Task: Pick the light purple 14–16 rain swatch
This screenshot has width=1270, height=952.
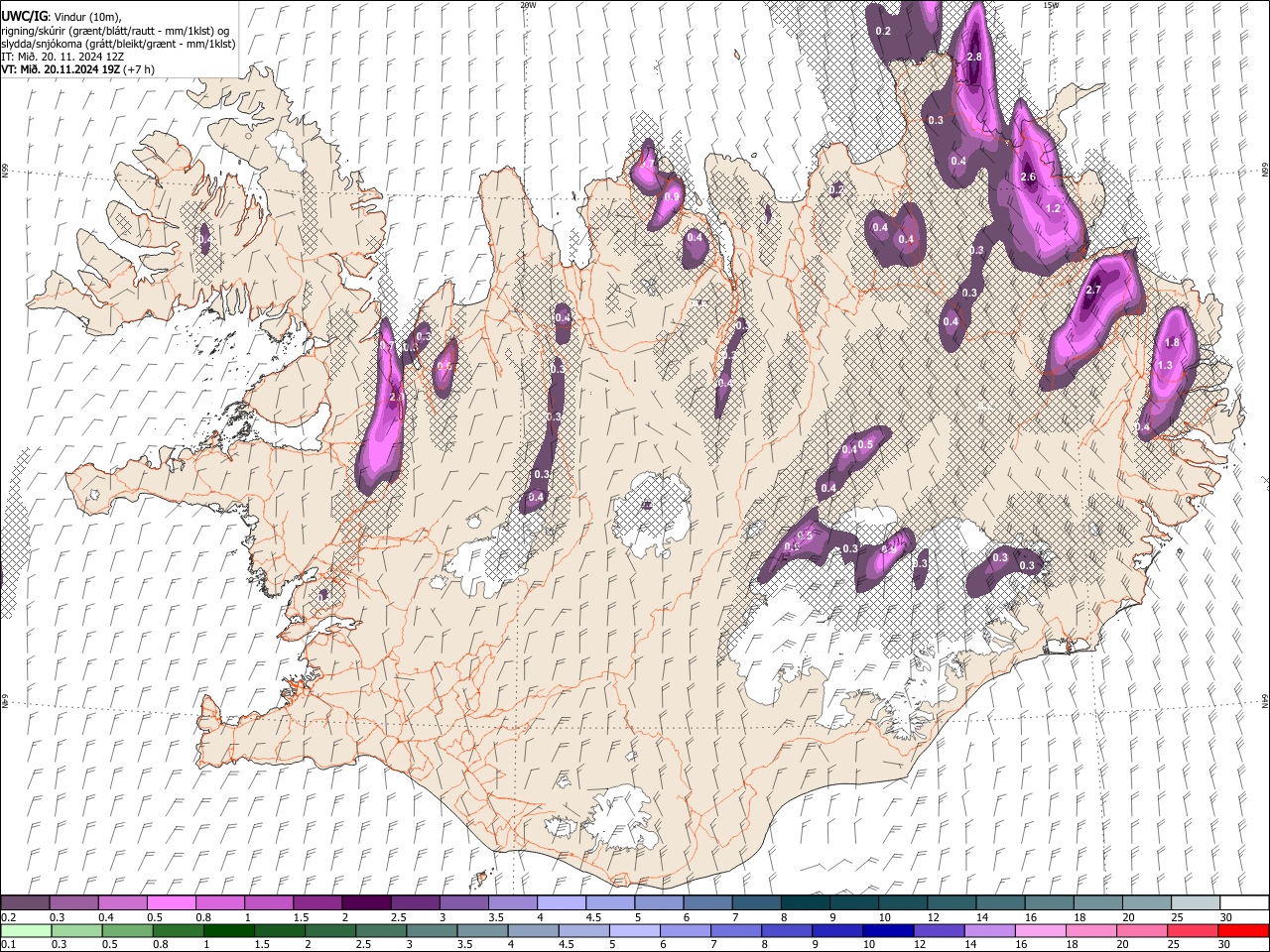Action: click(x=988, y=930)
